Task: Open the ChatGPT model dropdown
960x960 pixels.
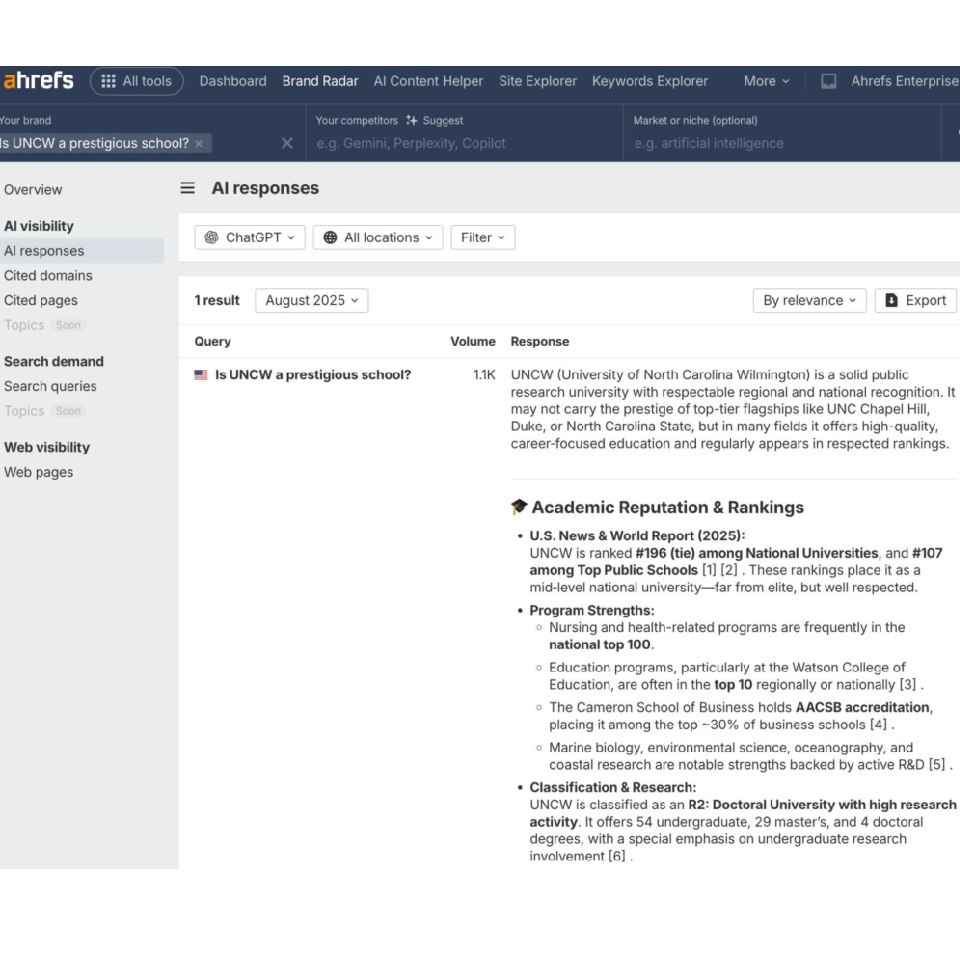Action: (x=250, y=238)
